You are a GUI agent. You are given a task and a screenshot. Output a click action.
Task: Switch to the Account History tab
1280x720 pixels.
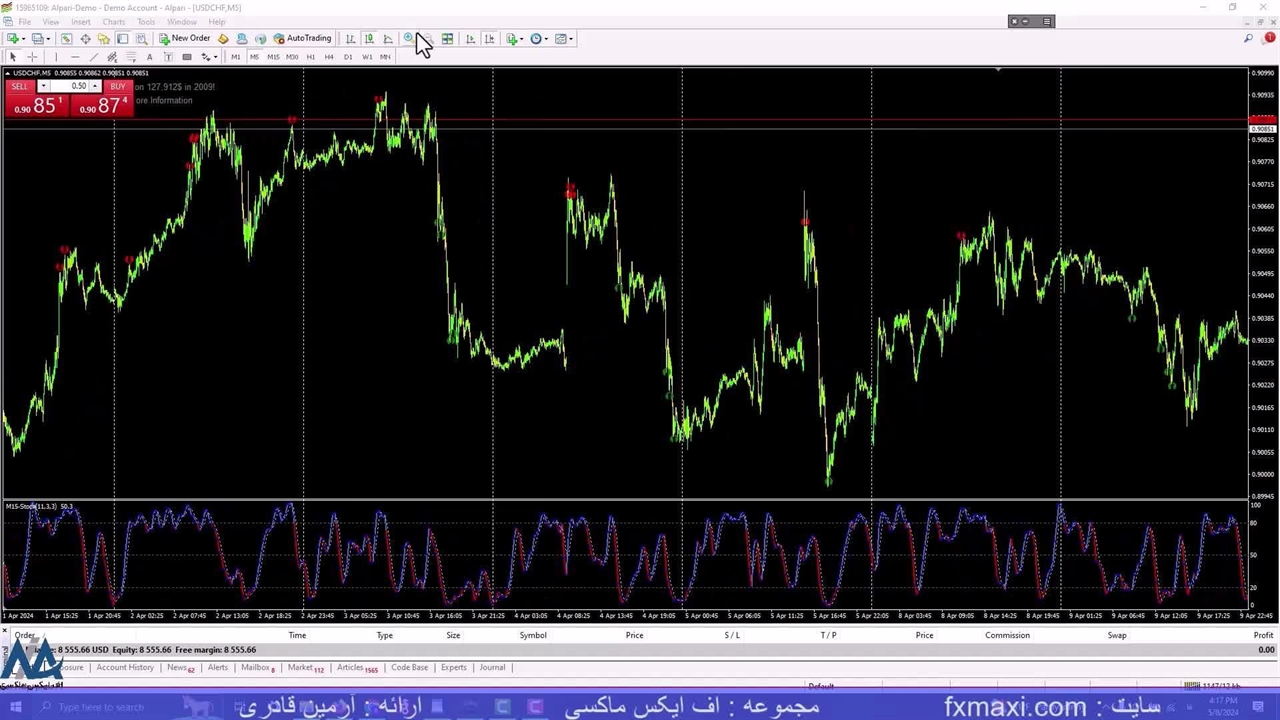click(125, 668)
